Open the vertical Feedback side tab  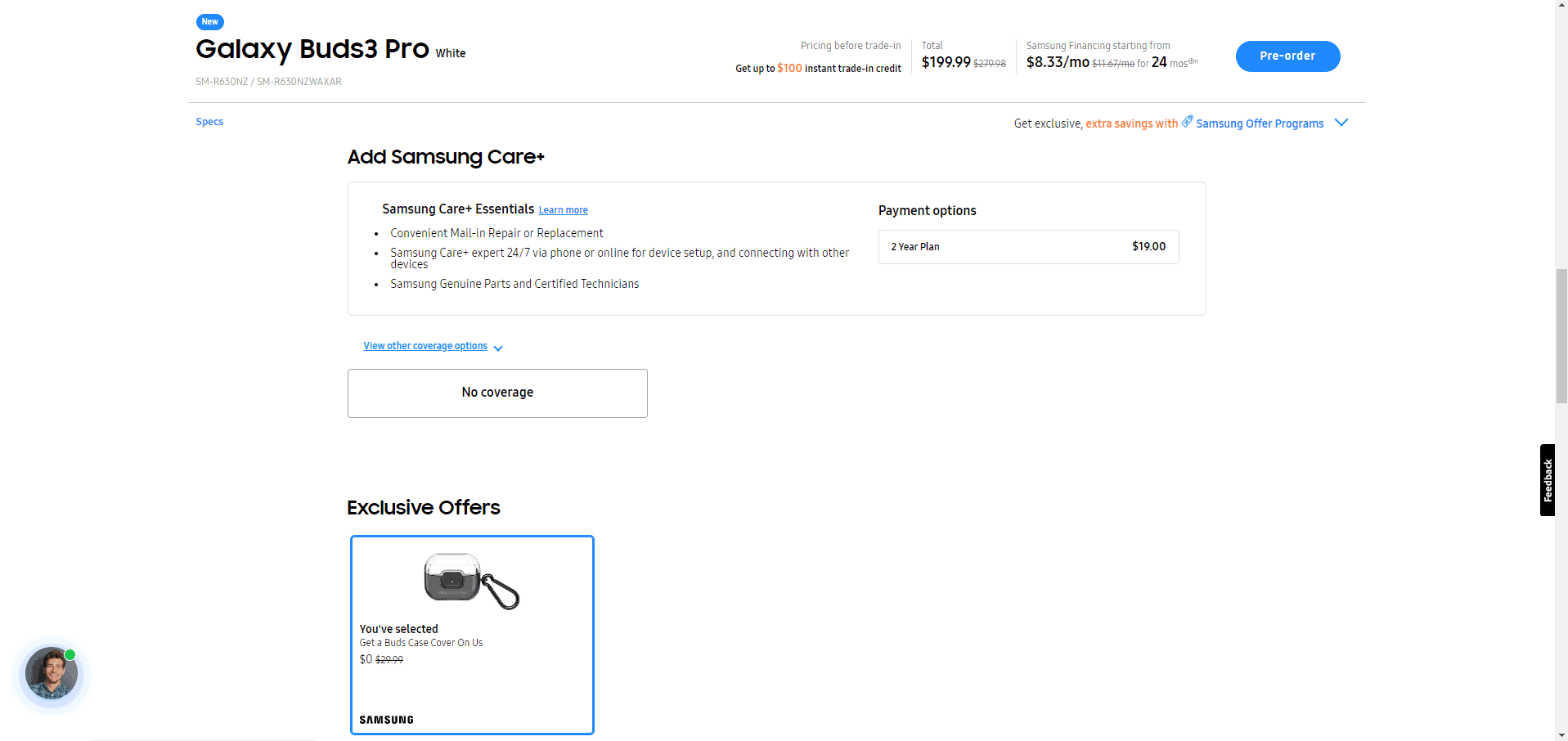pyautogui.click(x=1547, y=480)
